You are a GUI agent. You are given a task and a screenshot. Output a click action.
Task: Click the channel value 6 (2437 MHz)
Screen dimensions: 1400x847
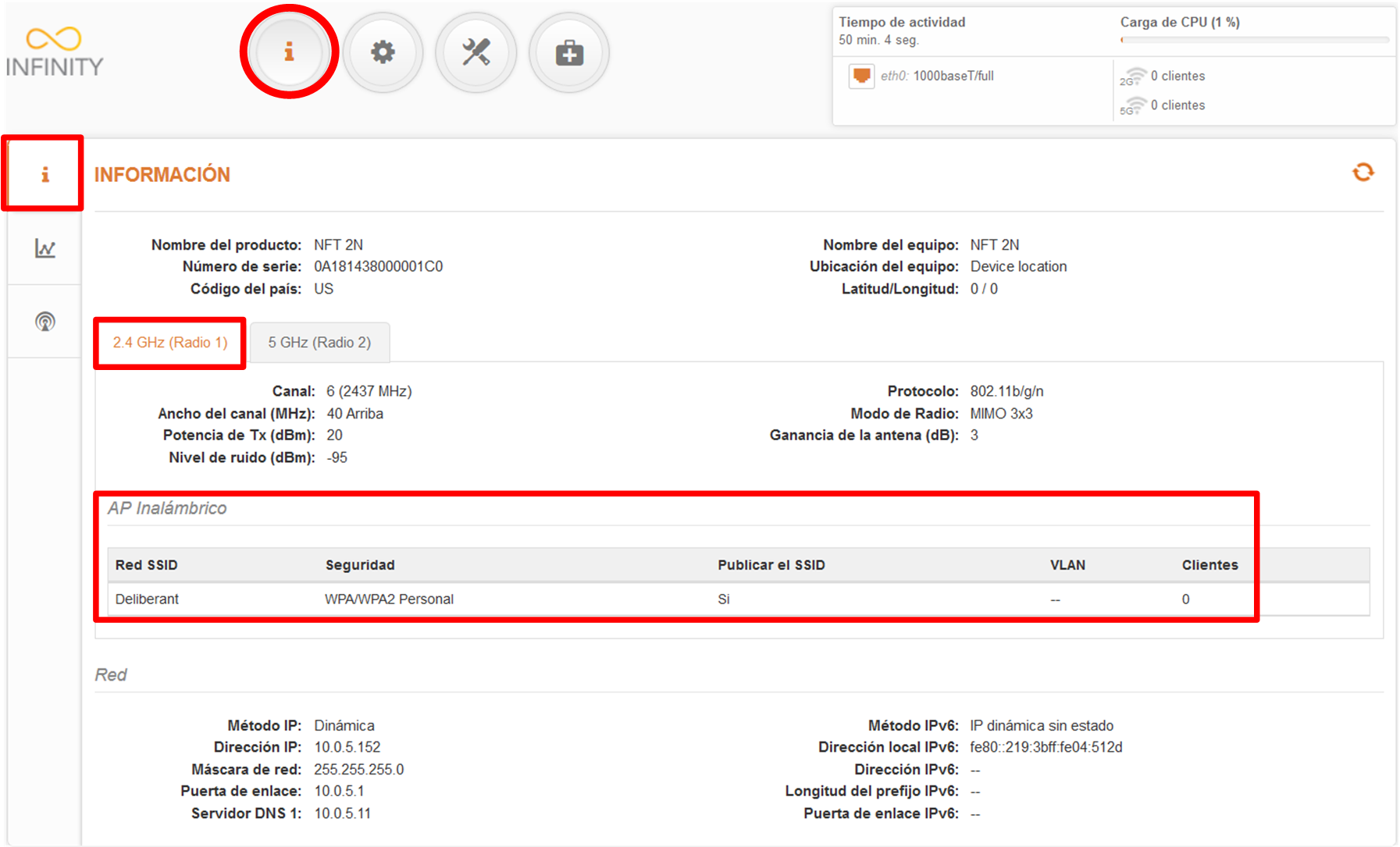369,391
